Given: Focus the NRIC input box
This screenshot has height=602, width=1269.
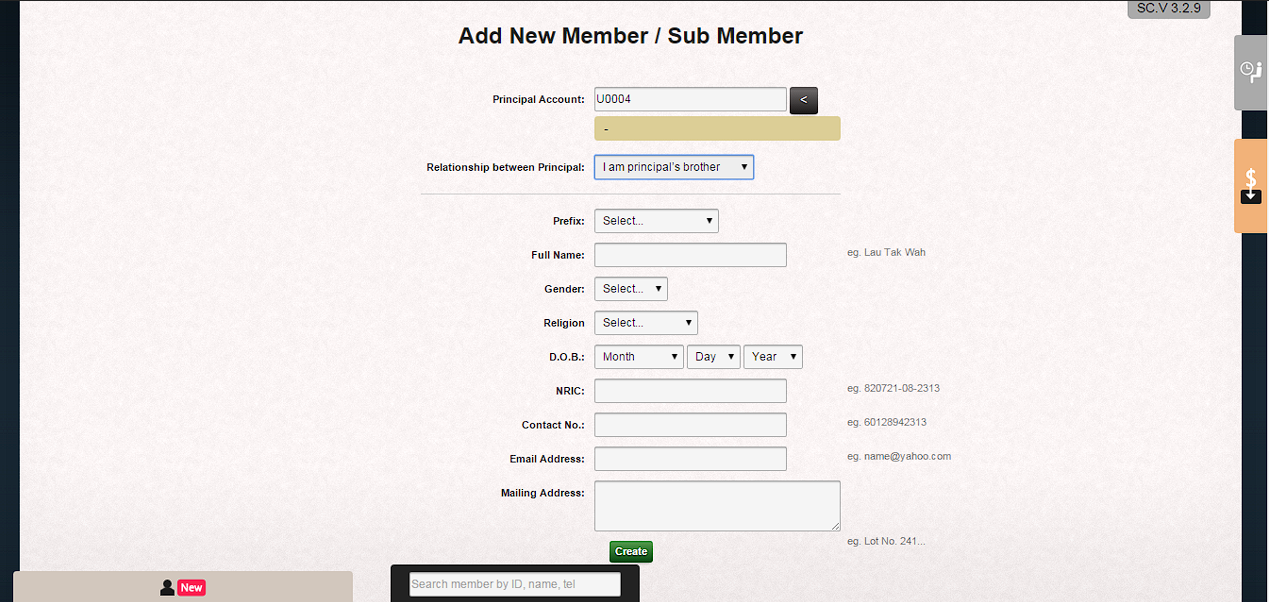Looking at the screenshot, I should 690,391.
